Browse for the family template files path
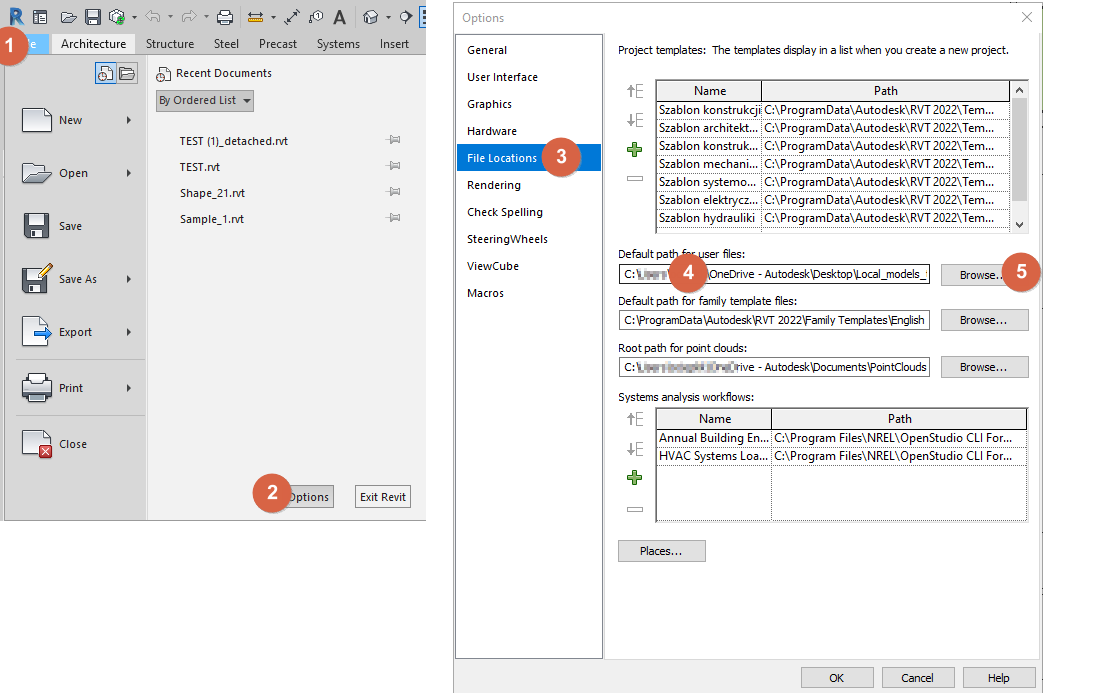This screenshot has height=693, width=1094. [984, 320]
